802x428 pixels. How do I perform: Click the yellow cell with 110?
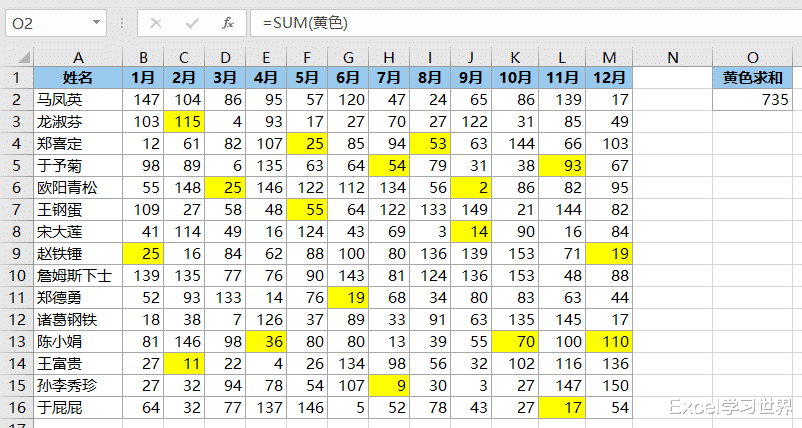609,342
